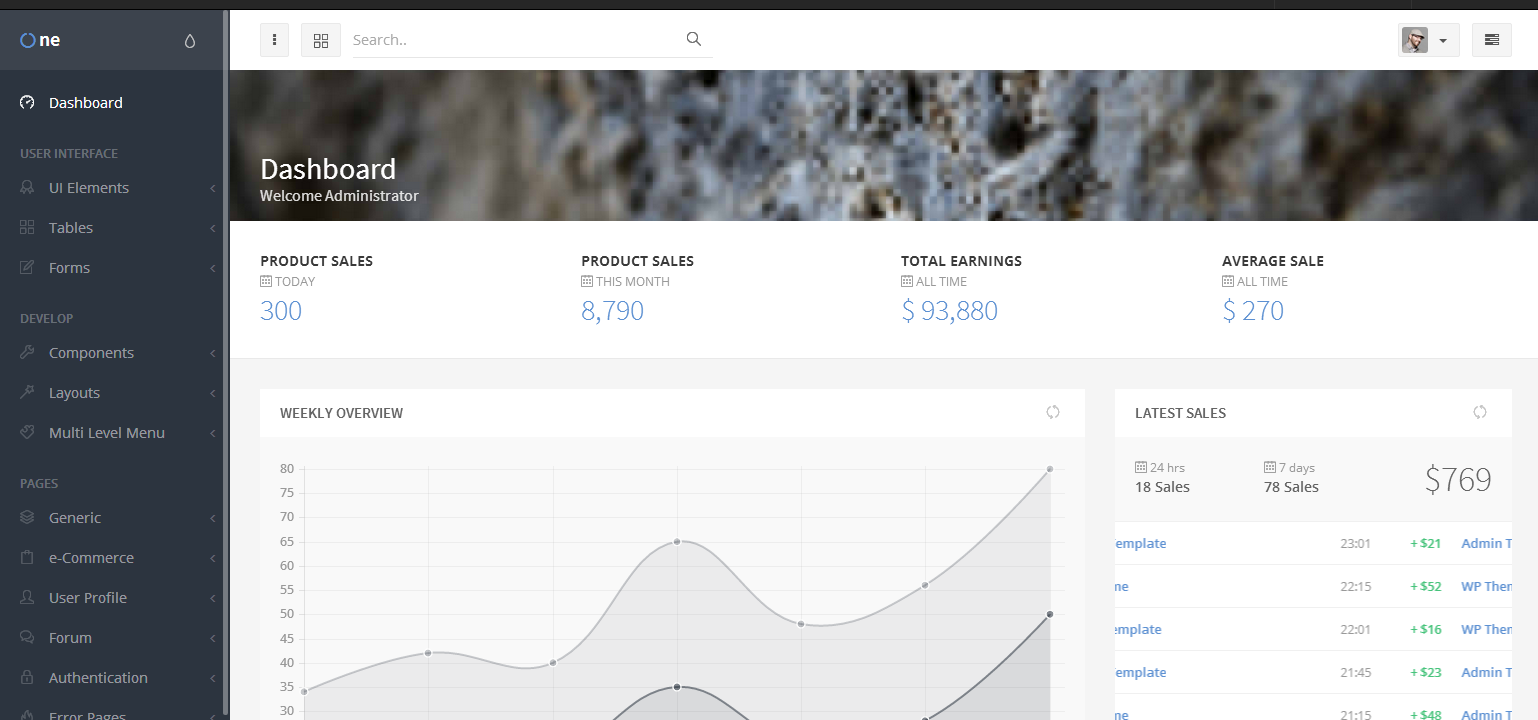
Task: Click the calendar icon beside TODAY
Action: click(x=266, y=282)
